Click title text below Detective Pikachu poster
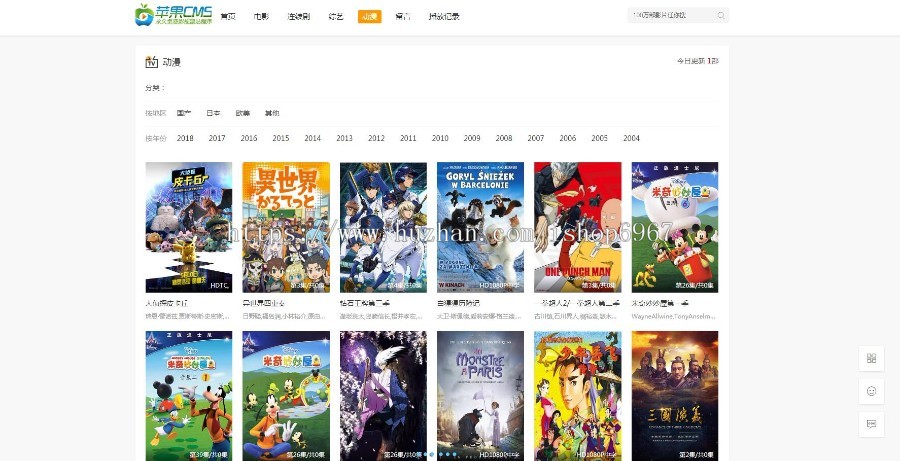 166,303
